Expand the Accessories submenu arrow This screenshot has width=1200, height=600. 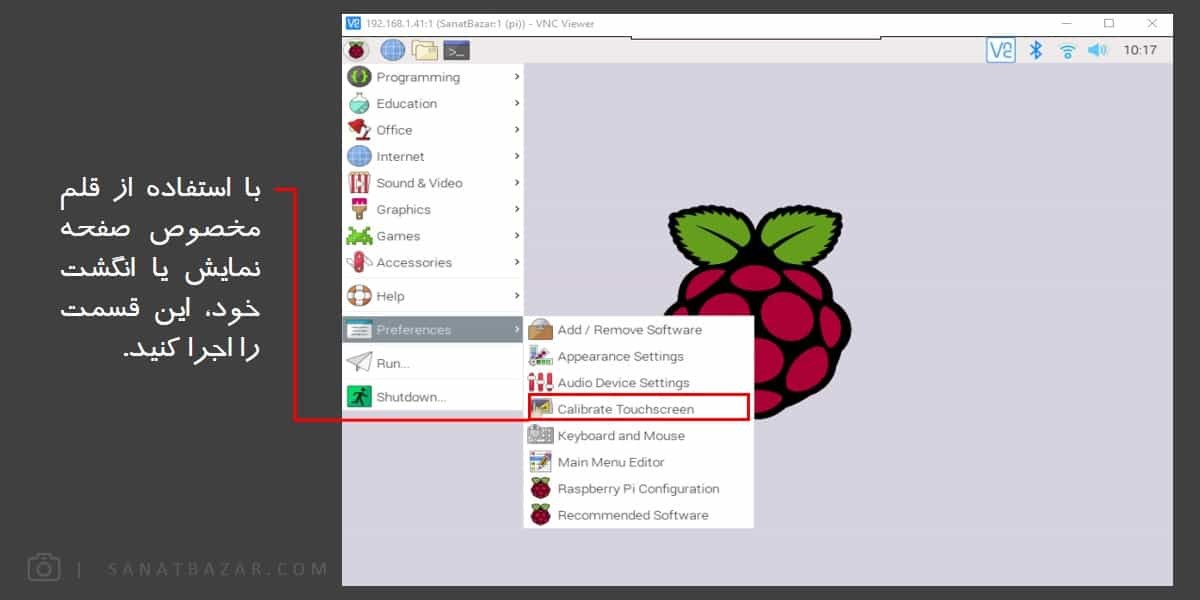click(x=517, y=263)
